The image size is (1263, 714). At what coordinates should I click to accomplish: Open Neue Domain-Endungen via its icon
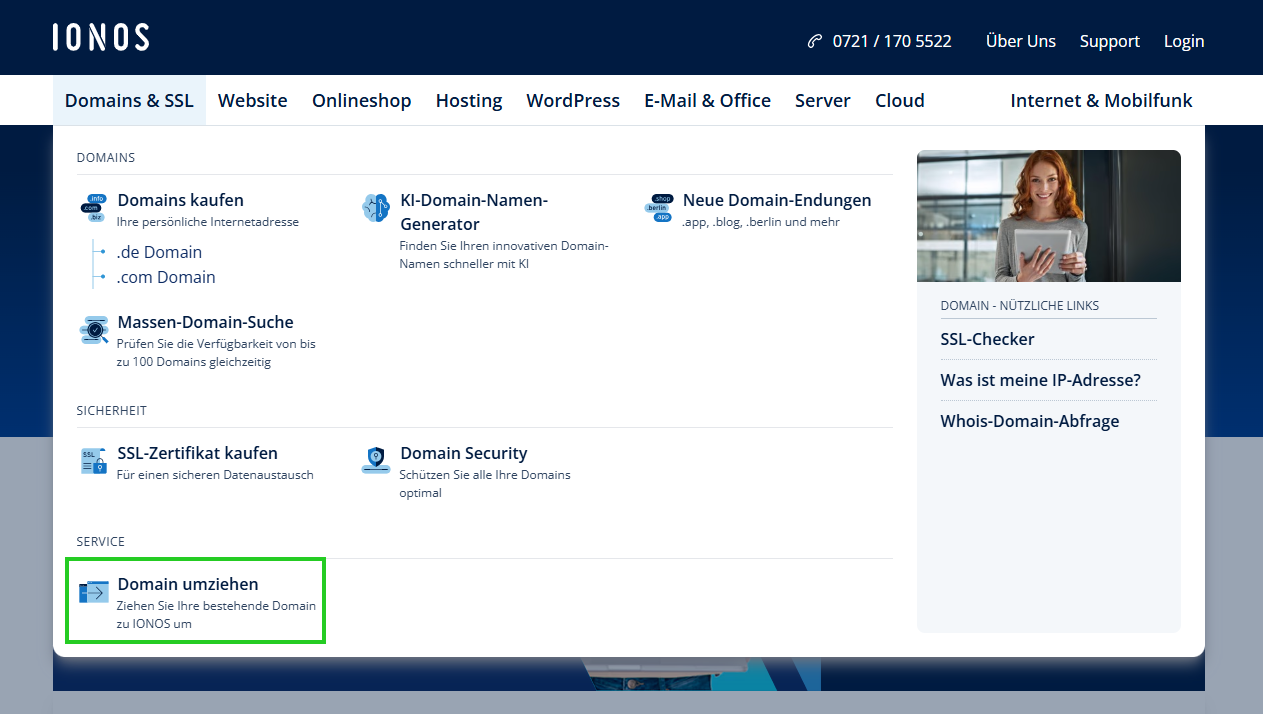click(659, 208)
